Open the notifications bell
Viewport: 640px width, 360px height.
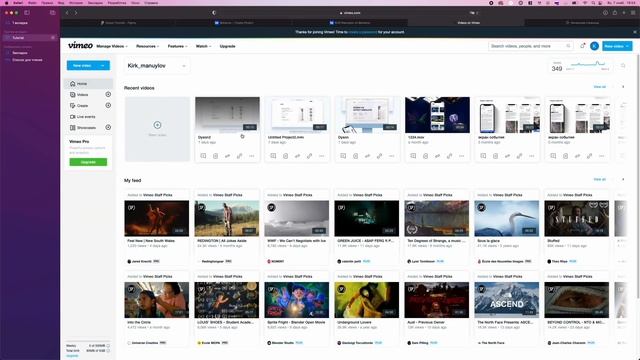click(x=582, y=46)
